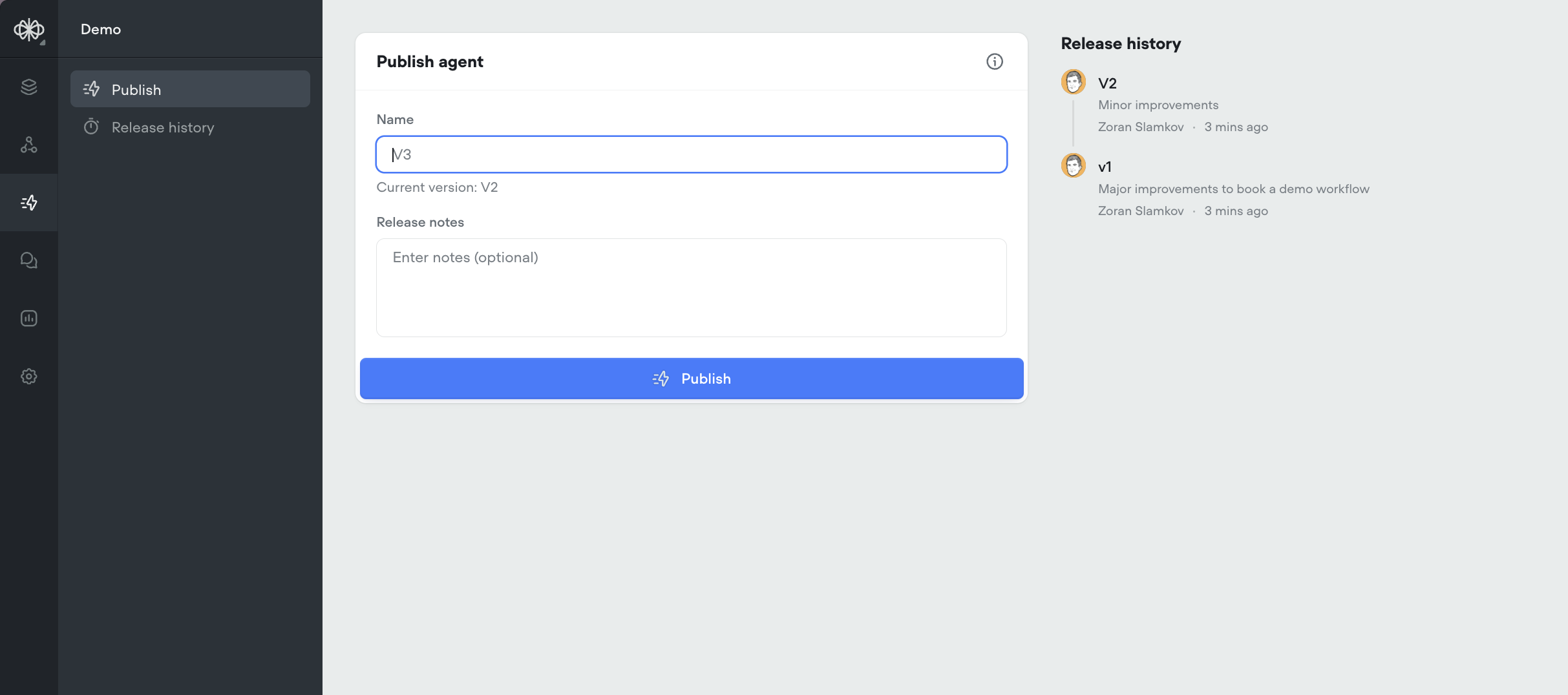Select the Current version: V2 label

[437, 187]
